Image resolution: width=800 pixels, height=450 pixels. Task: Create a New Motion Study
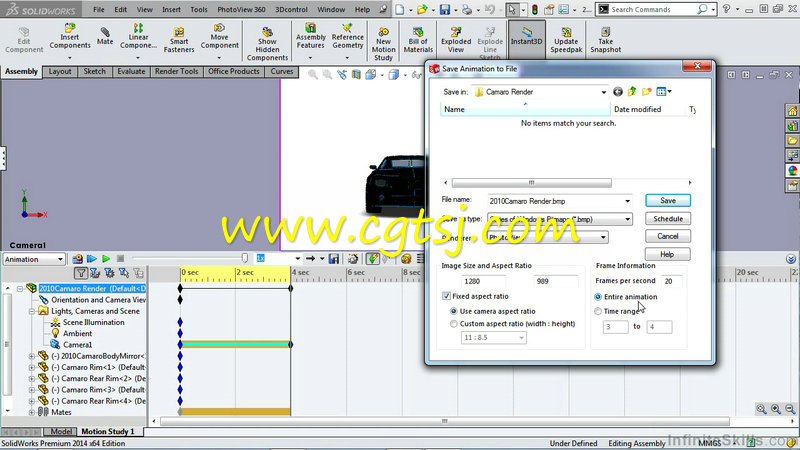point(383,44)
